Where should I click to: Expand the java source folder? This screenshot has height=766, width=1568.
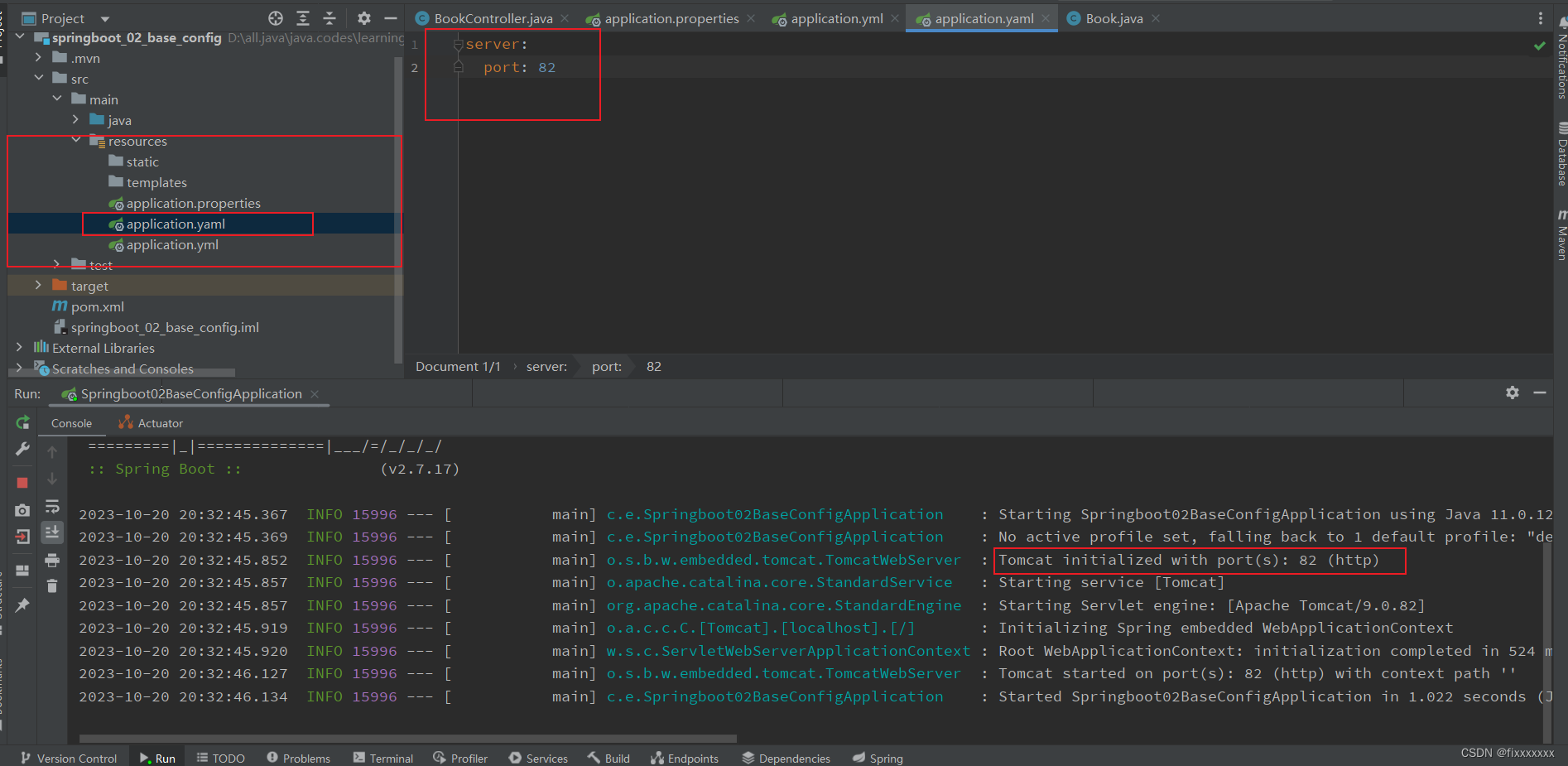tap(75, 120)
